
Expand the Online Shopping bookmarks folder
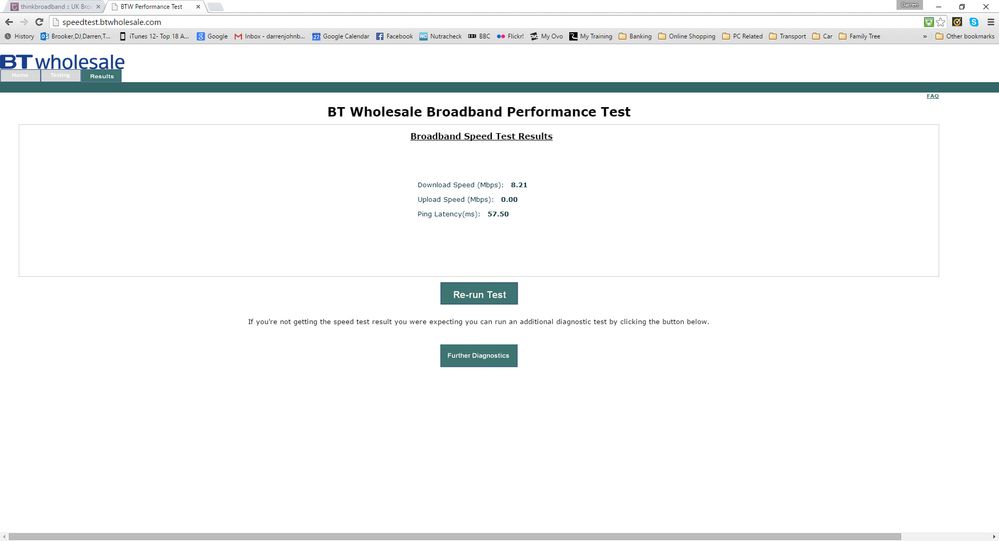point(686,36)
